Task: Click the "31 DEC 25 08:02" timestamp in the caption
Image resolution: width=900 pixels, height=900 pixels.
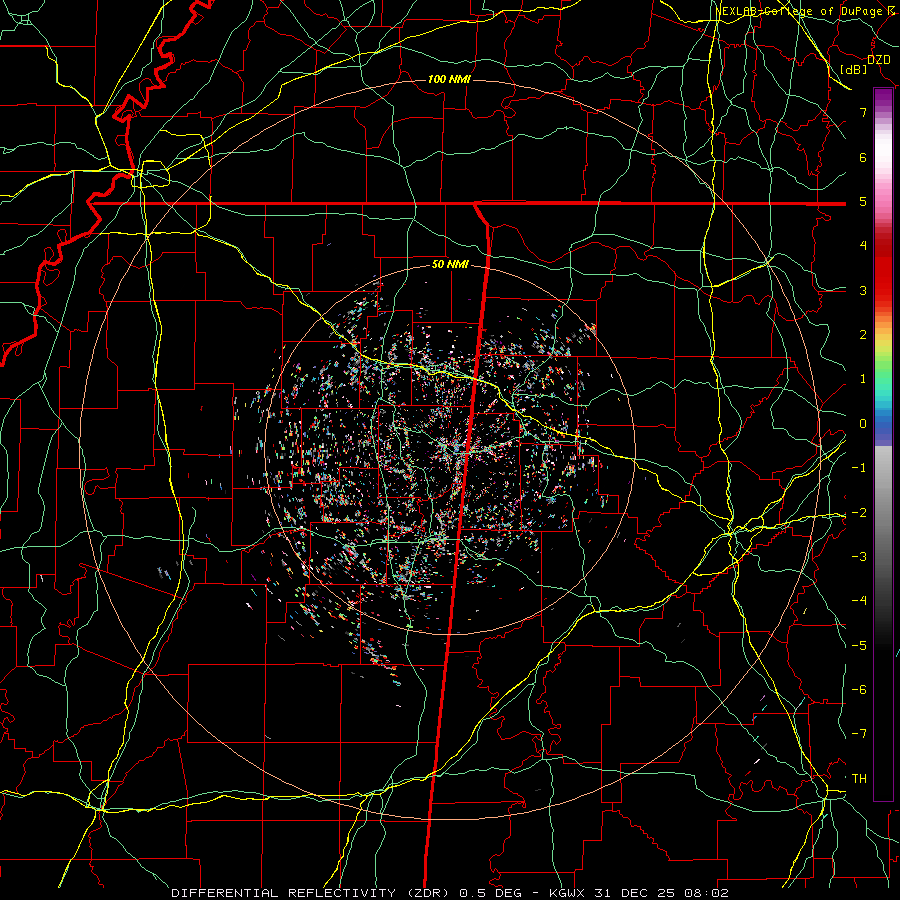Action: (x=660, y=893)
